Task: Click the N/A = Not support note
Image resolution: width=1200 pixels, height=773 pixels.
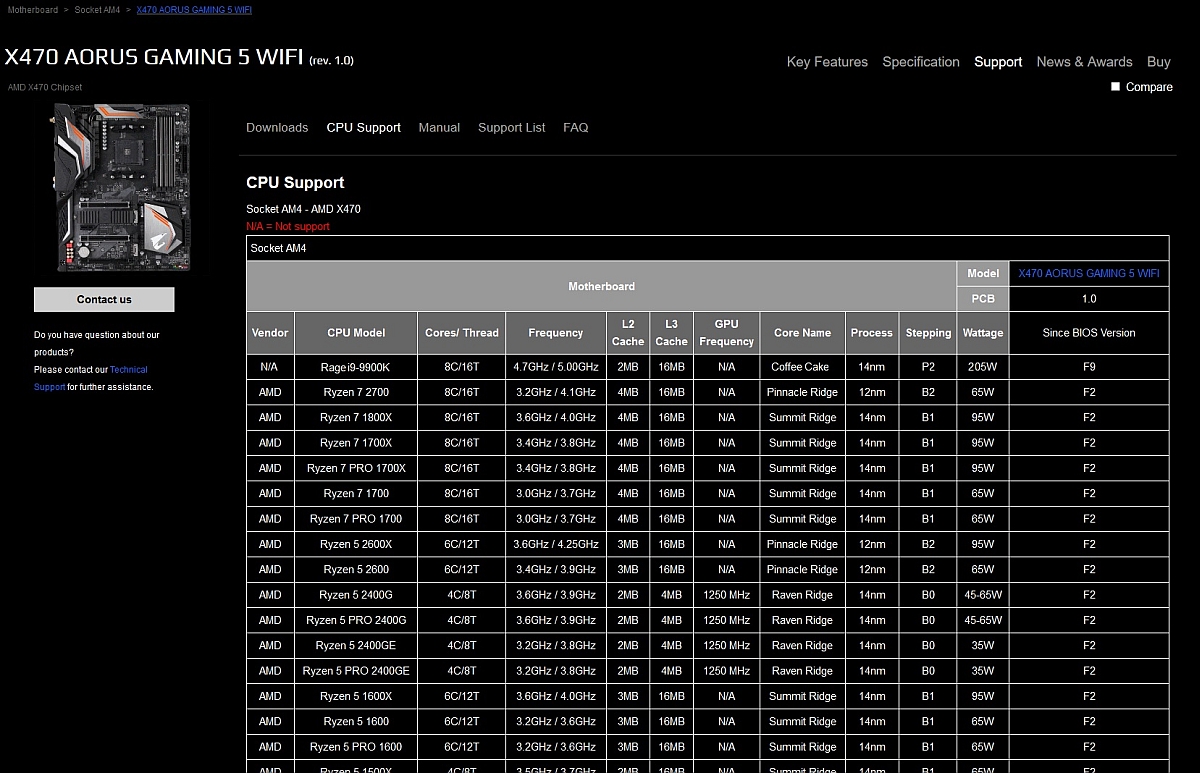Action: [288, 227]
